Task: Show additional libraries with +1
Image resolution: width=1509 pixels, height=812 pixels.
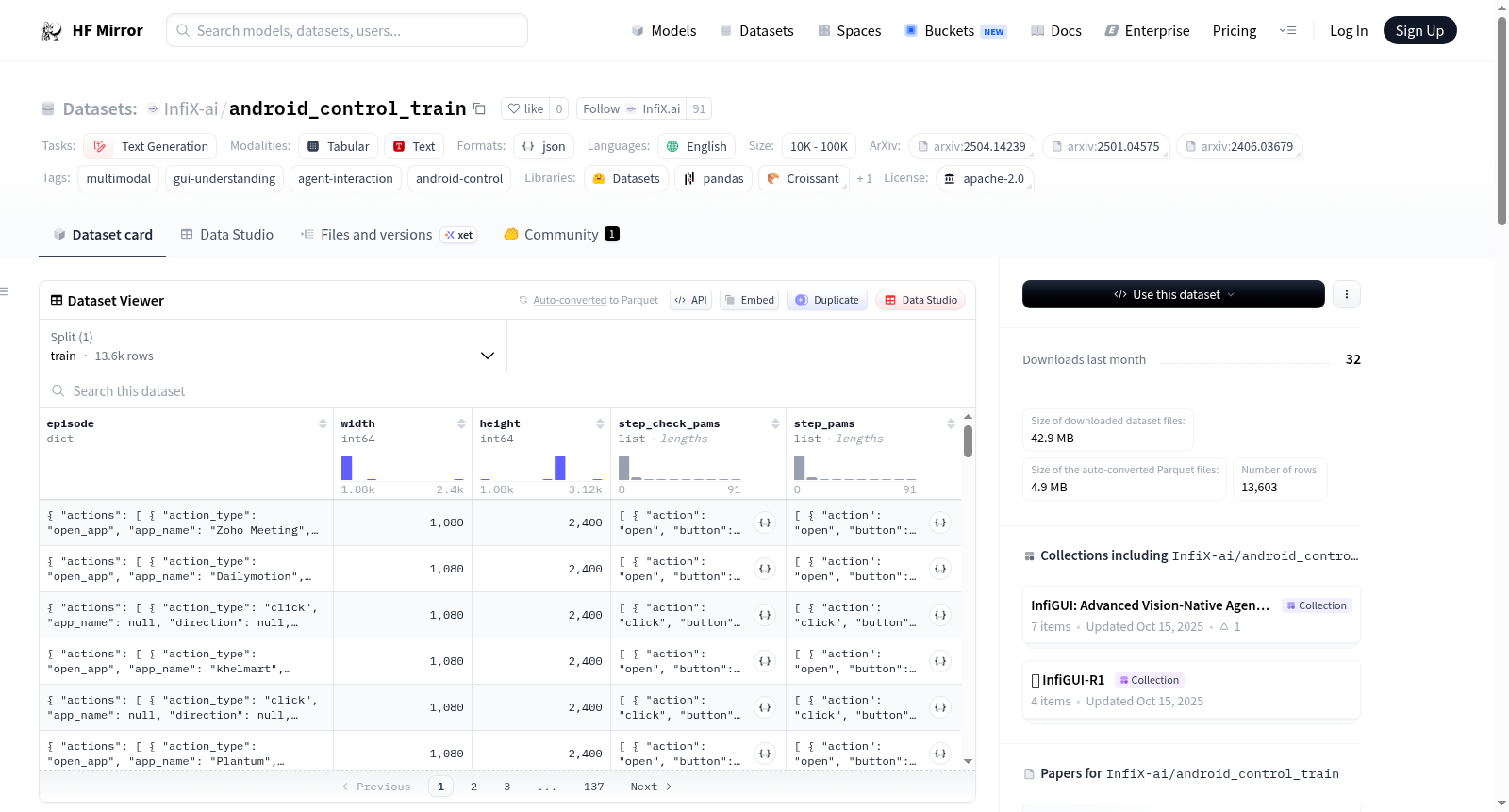Action: pyautogui.click(x=864, y=179)
